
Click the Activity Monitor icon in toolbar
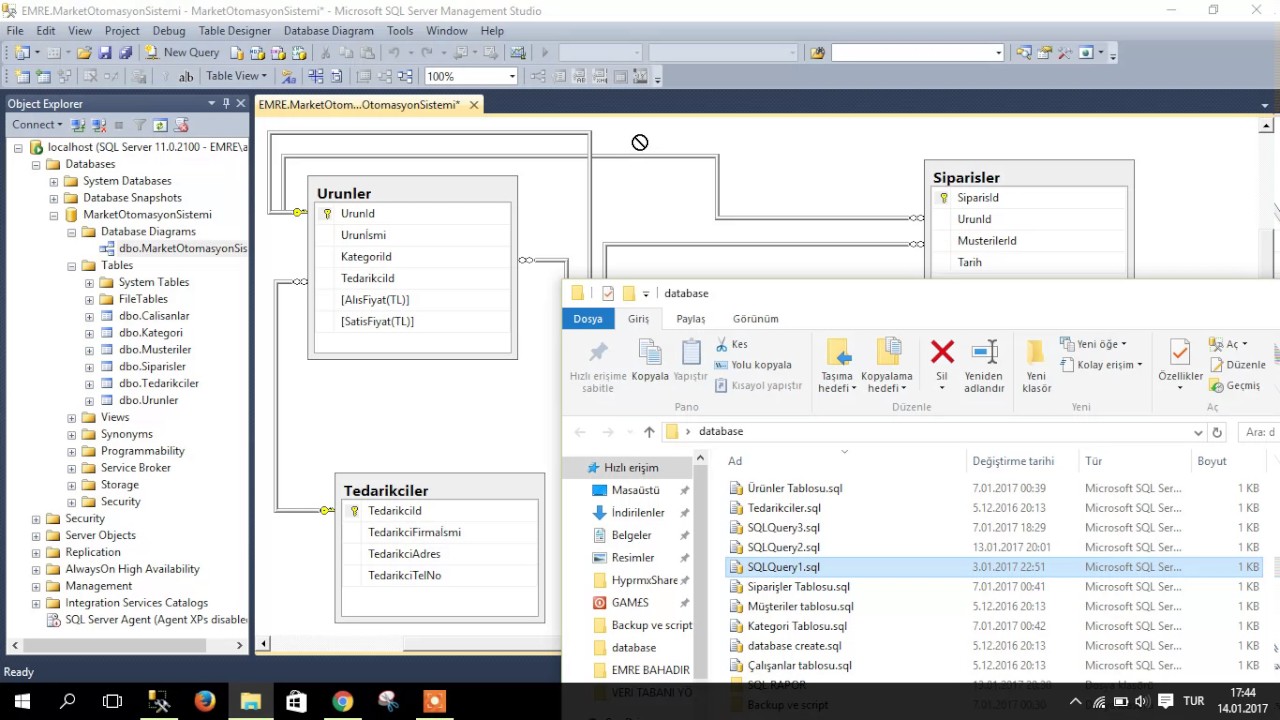(518, 52)
